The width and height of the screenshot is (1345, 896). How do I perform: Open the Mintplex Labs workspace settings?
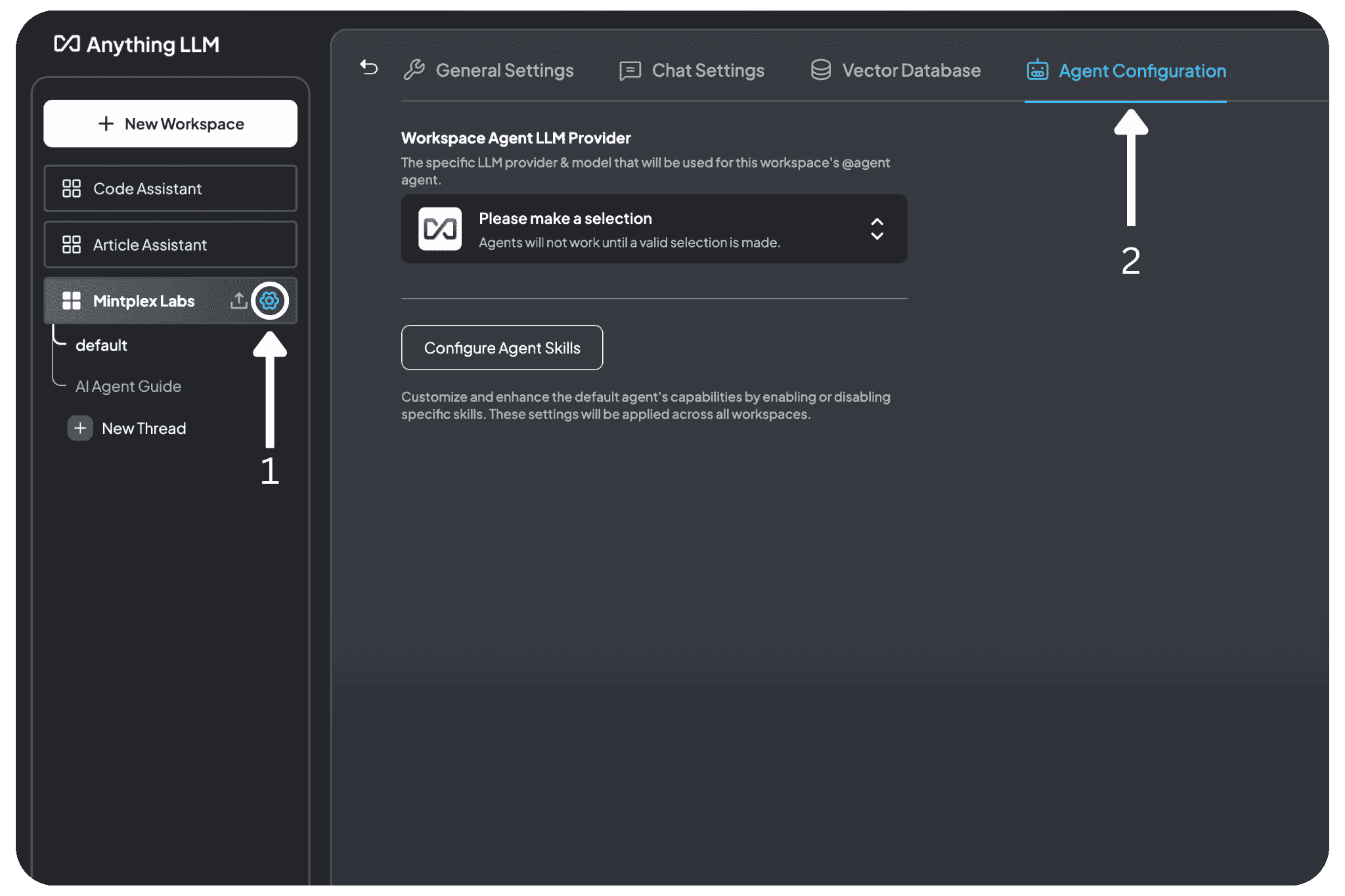(270, 300)
